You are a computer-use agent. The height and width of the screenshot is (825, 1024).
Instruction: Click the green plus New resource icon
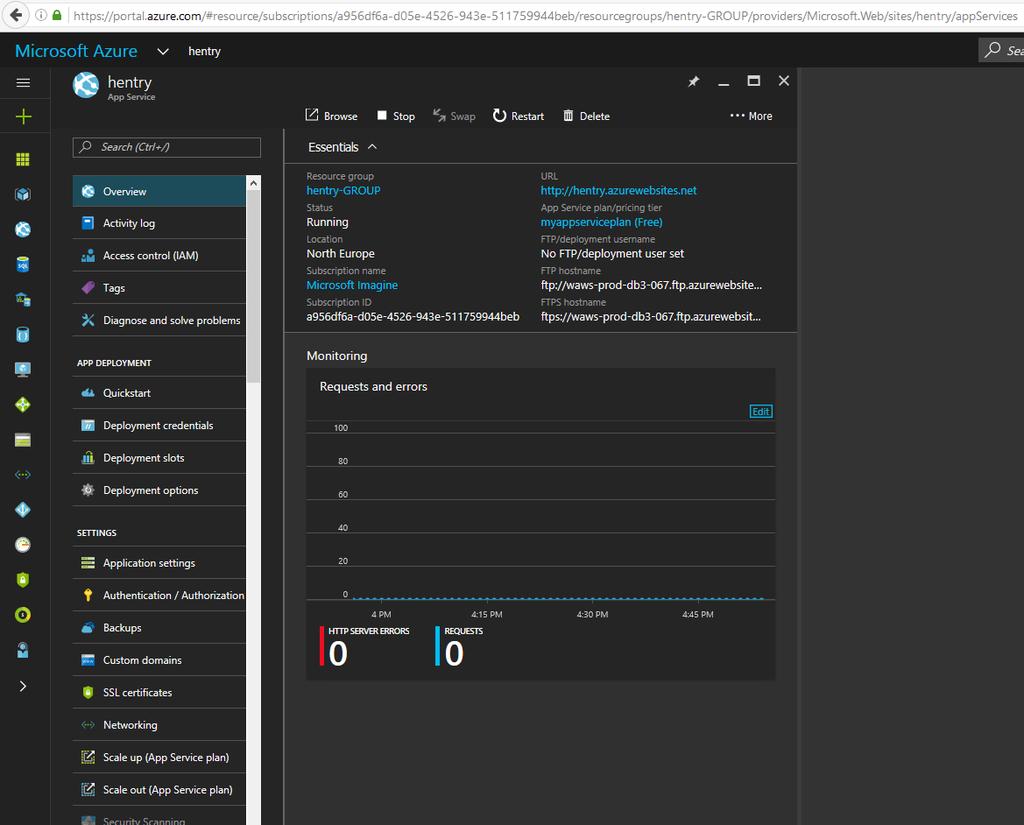pyautogui.click(x=23, y=116)
